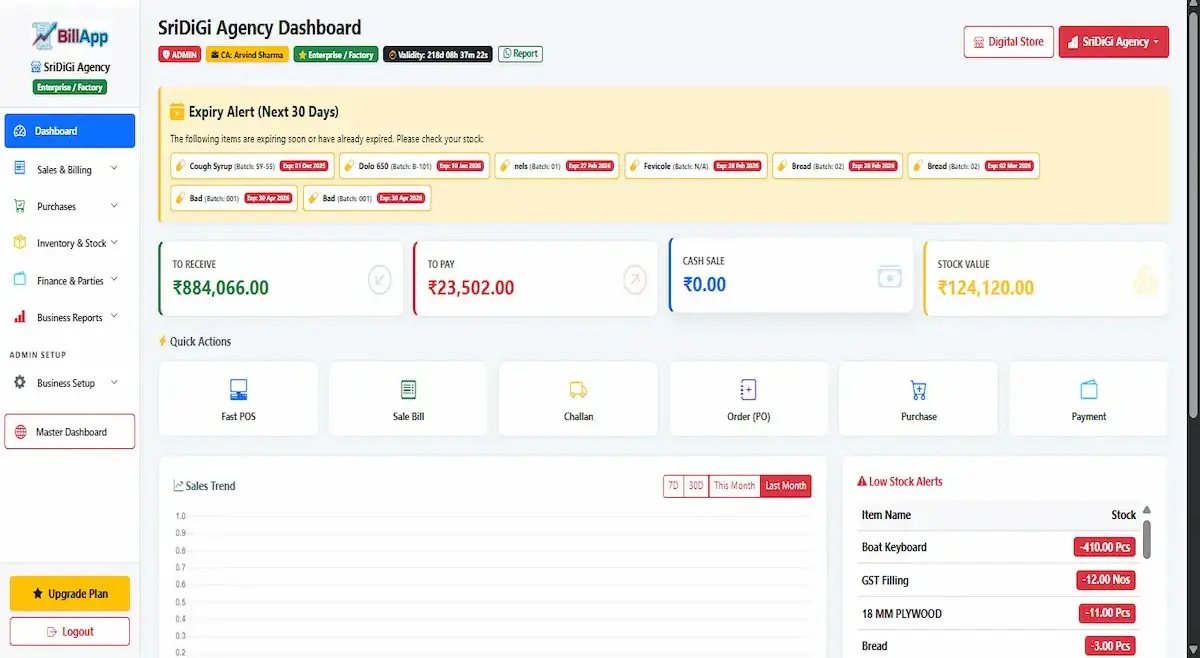
Task: Click the To Pay arrow icon
Action: click(x=635, y=279)
